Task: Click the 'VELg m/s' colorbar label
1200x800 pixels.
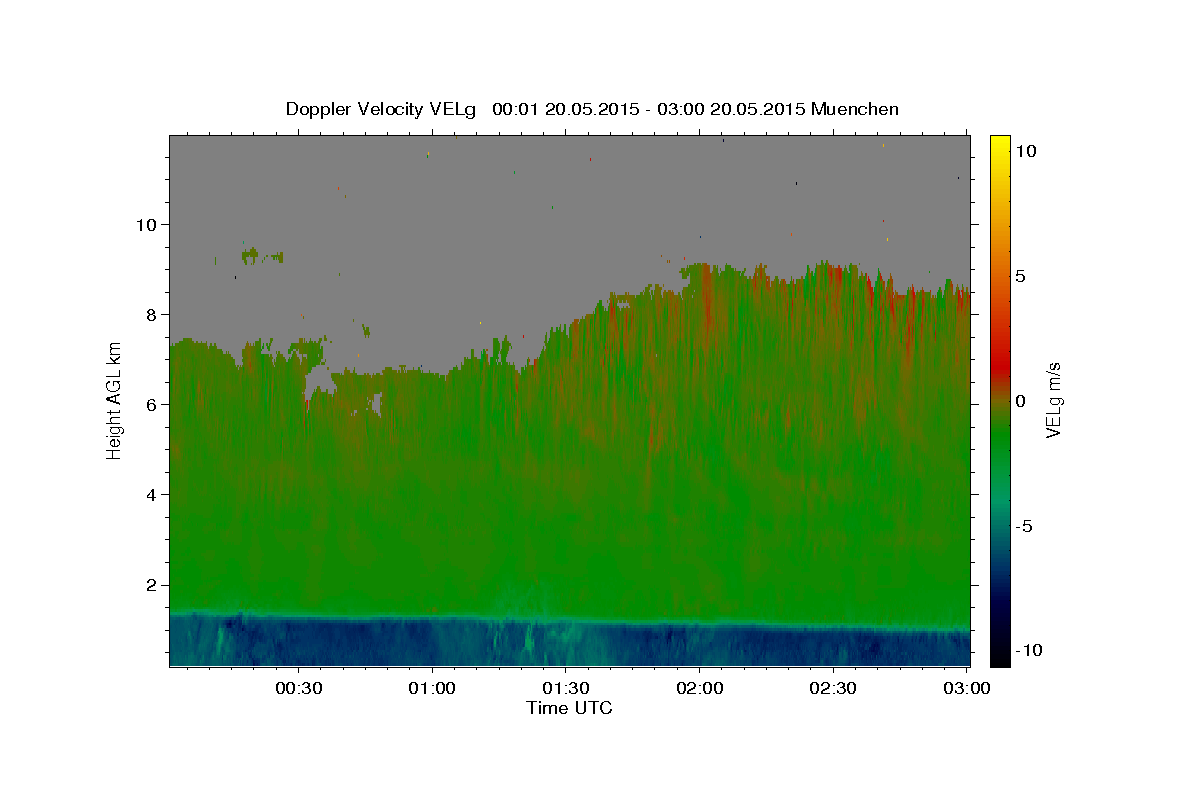Action: 1053,401
